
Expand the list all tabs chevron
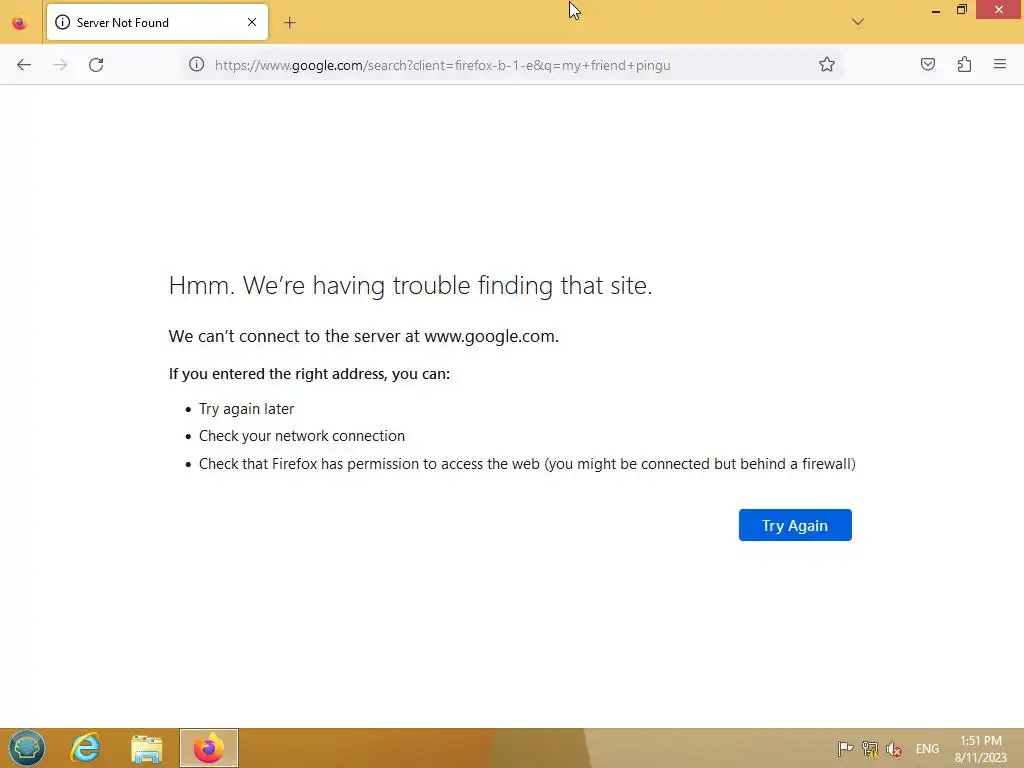click(x=857, y=22)
